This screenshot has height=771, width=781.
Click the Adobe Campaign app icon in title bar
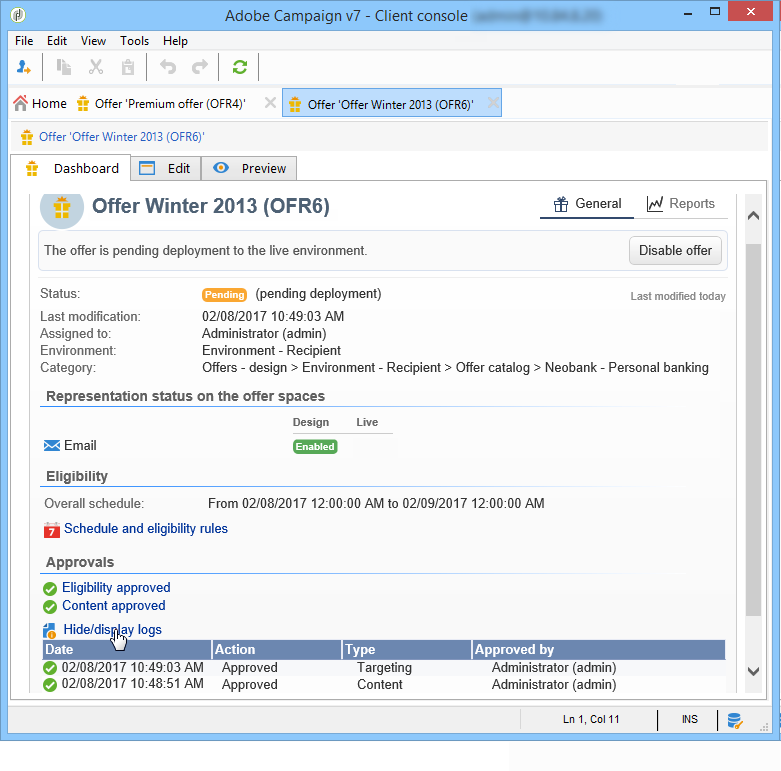click(18, 15)
